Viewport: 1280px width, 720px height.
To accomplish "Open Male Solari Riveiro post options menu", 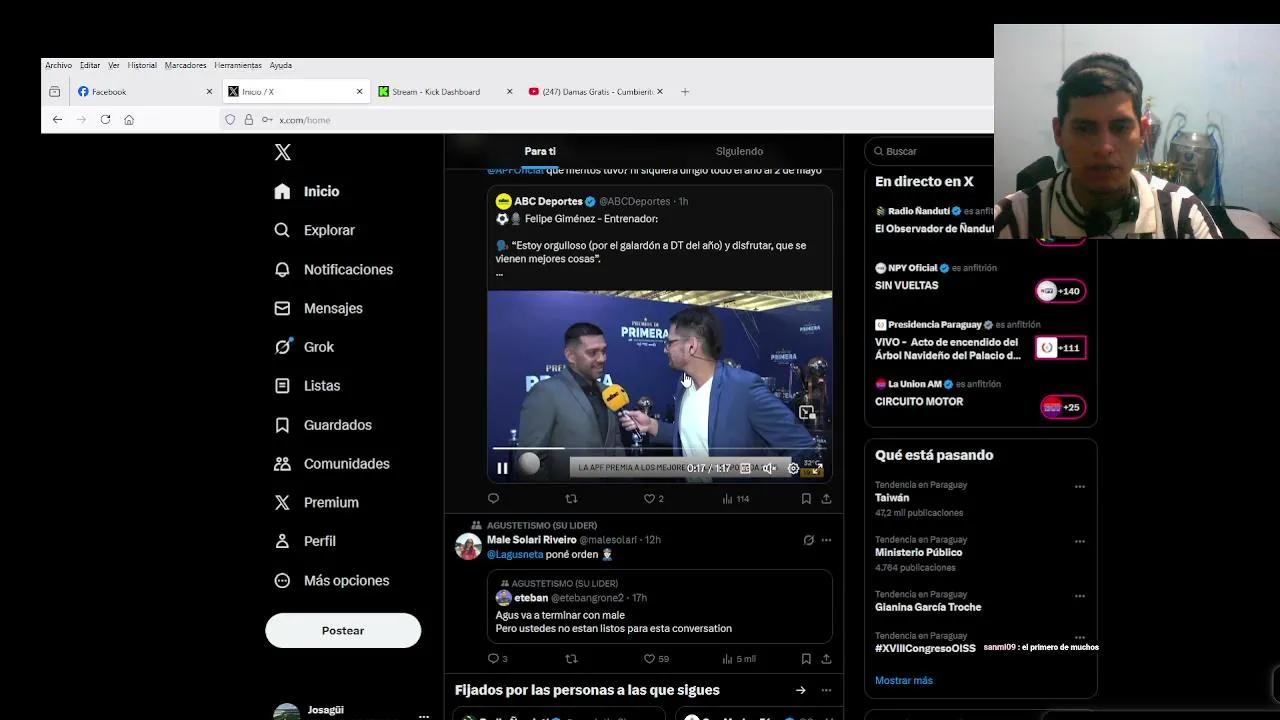I will pos(826,540).
